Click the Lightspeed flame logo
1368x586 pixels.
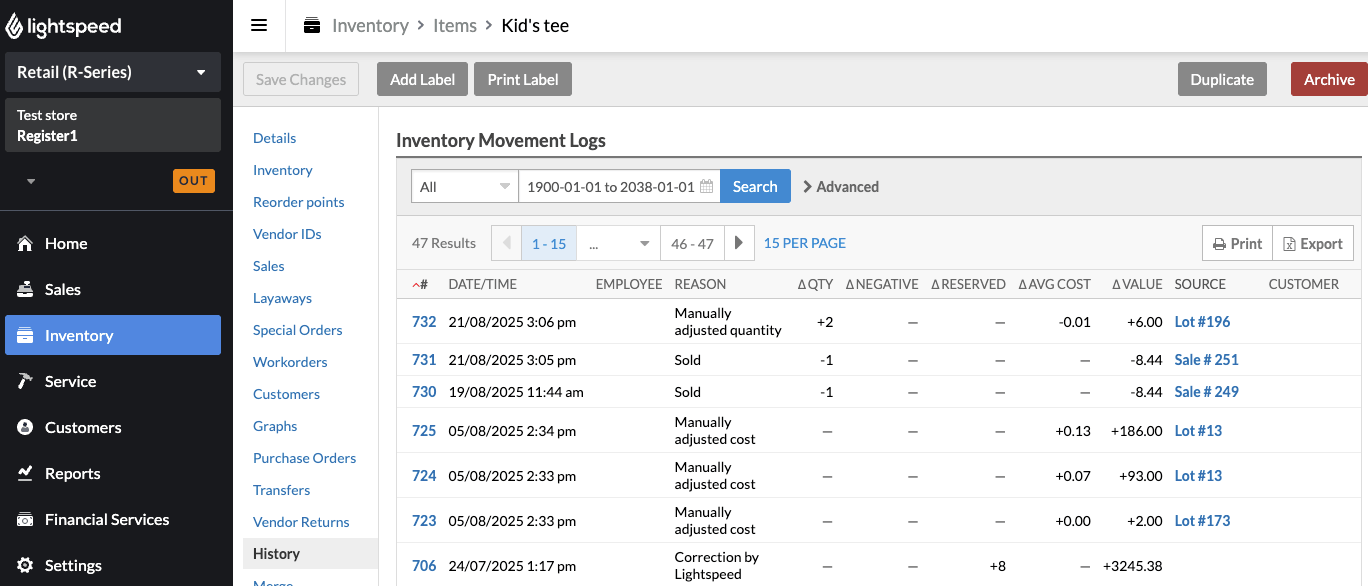[13, 27]
